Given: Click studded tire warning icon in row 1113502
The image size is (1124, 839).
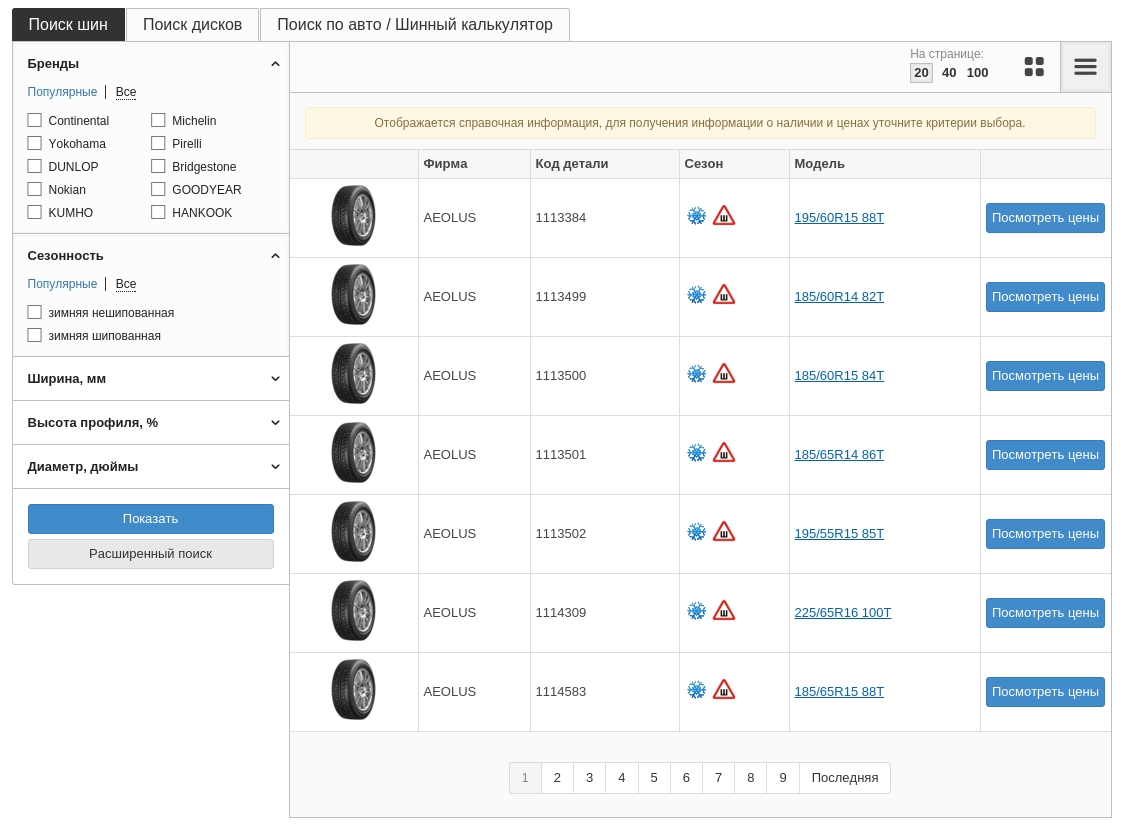Looking at the screenshot, I should pyautogui.click(x=724, y=531).
